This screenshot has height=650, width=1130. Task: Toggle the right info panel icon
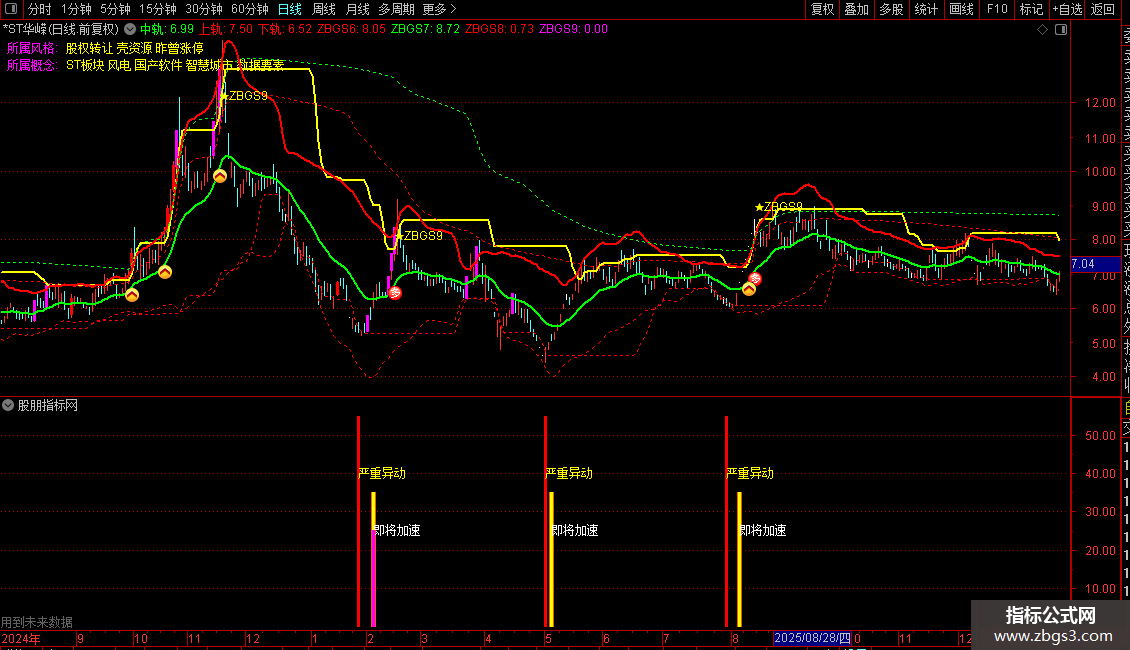(x=1061, y=30)
